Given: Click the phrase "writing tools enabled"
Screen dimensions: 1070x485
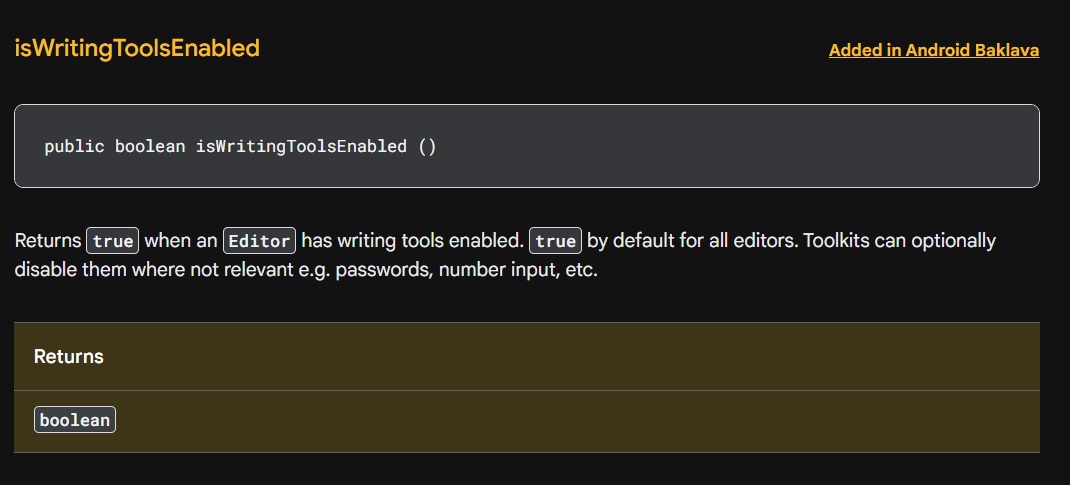Looking at the screenshot, I should [412, 241].
